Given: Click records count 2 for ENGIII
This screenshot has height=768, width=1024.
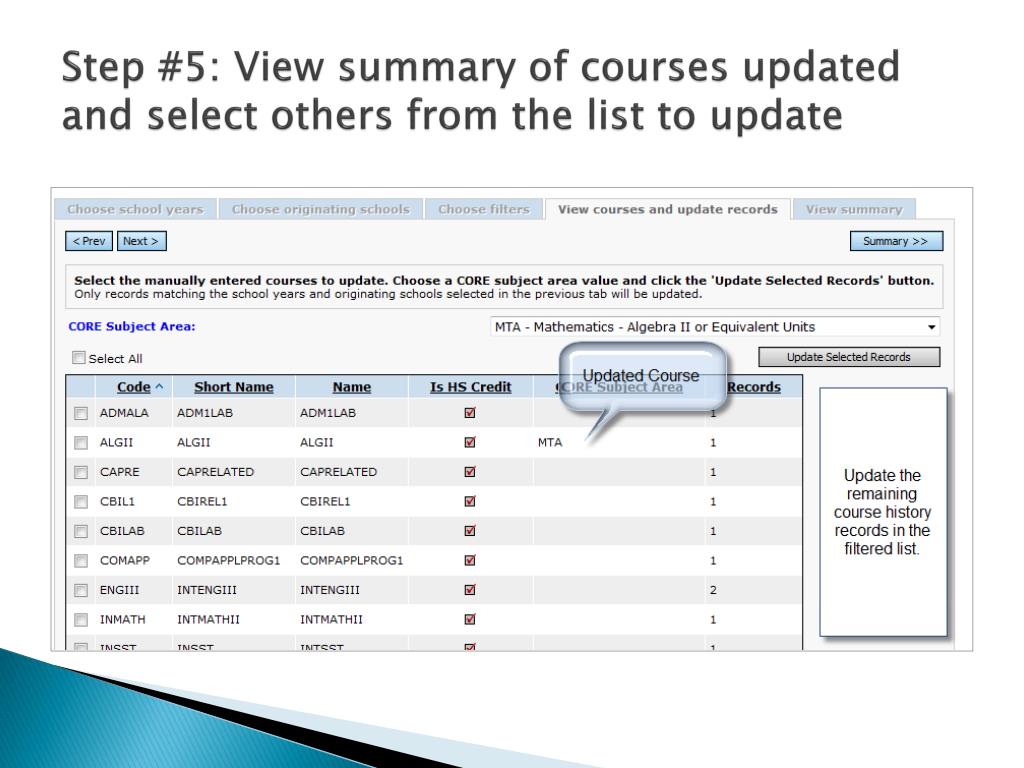Looking at the screenshot, I should click(x=713, y=590).
